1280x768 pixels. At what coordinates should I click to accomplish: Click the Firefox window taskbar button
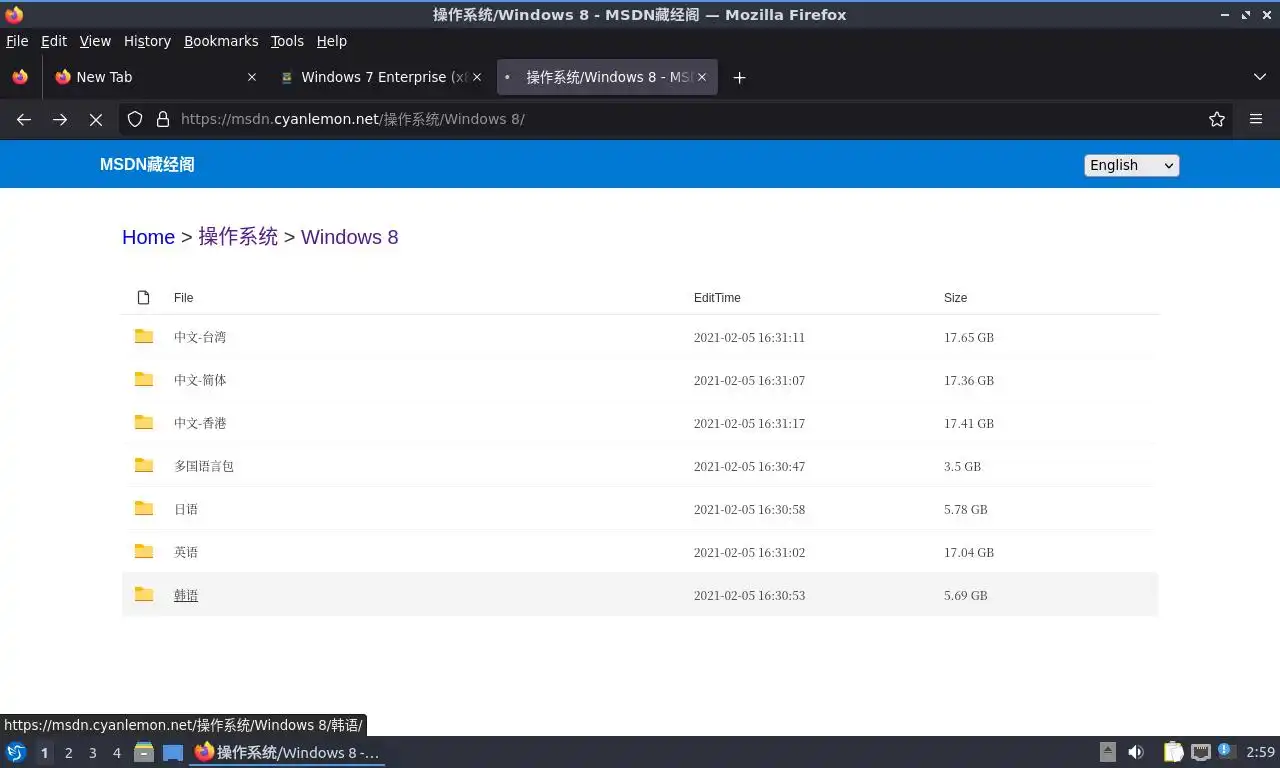coord(287,752)
